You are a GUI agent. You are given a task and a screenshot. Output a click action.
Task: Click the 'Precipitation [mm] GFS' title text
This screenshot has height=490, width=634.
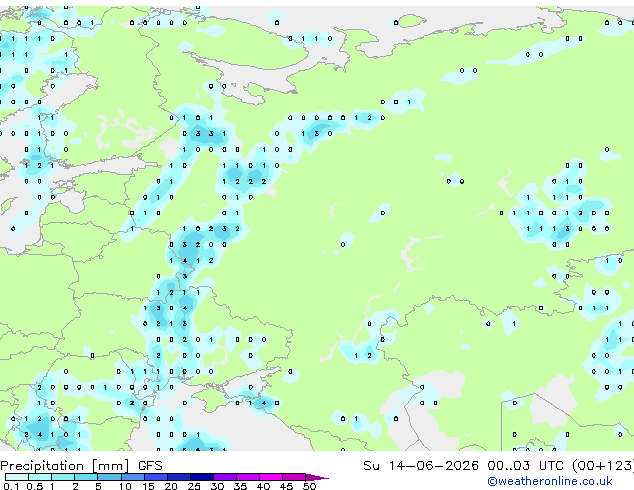pos(81,466)
